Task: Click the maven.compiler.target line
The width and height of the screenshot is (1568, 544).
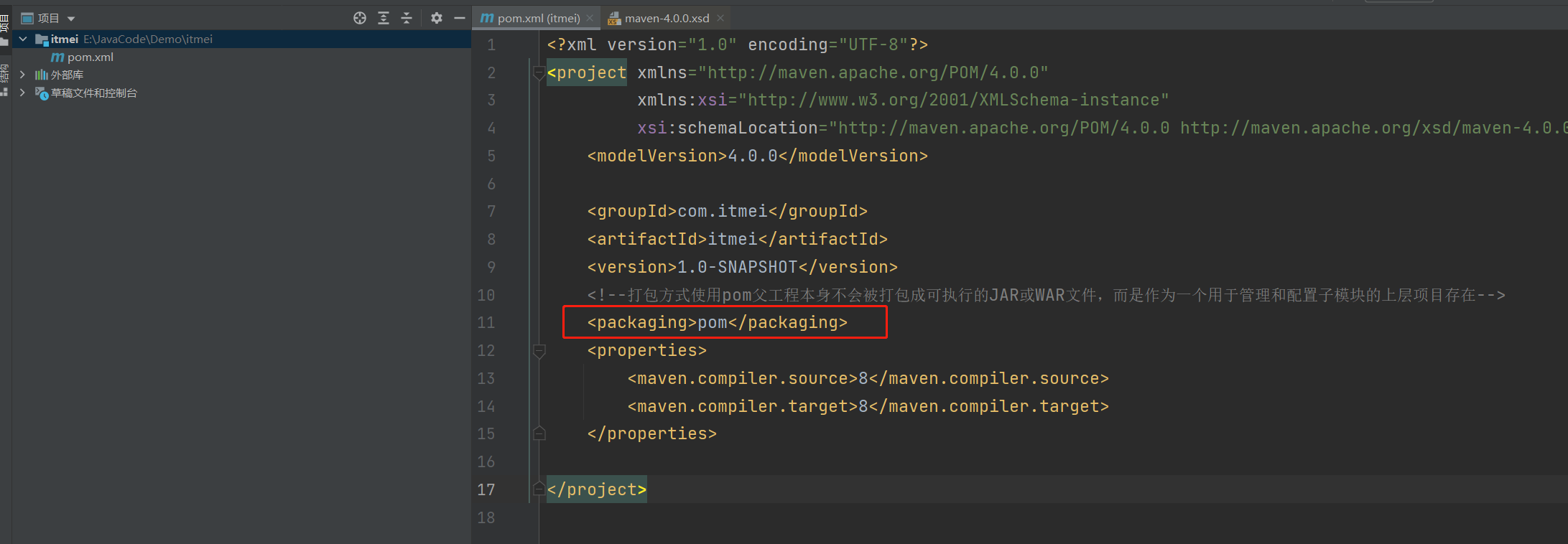Action: click(868, 406)
